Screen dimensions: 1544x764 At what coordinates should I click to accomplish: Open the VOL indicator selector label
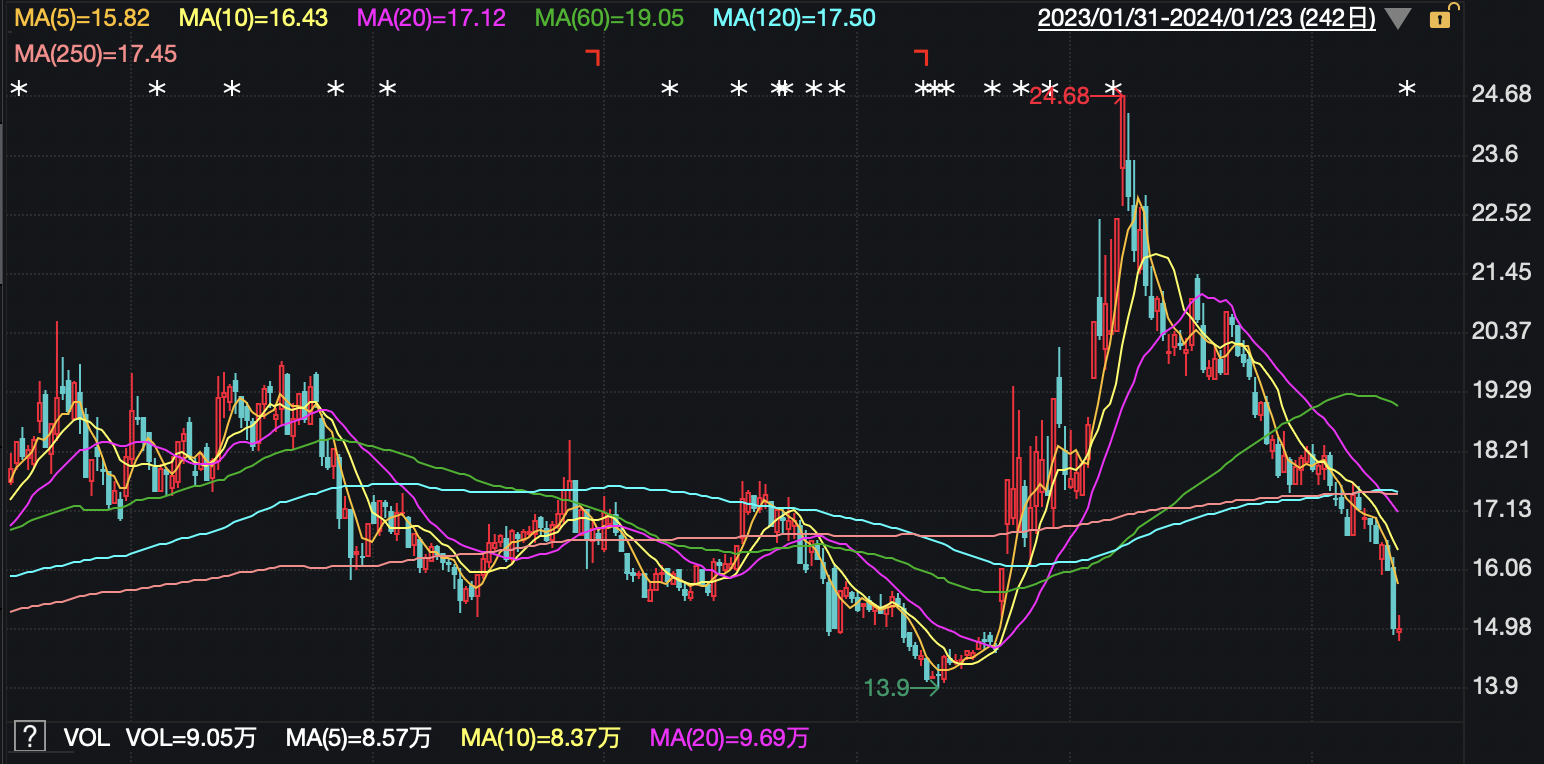pos(86,739)
